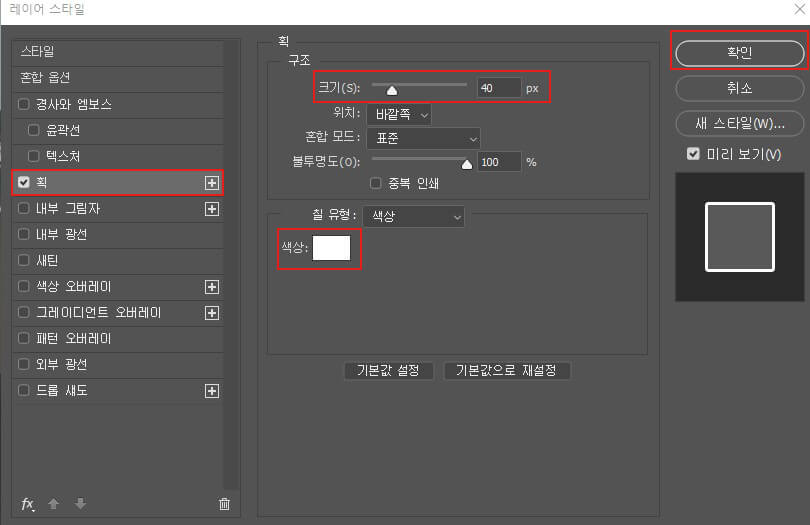810x525 pixels.
Task: Open the 위치 dropdown showing 바깥쪽
Action: point(399,114)
